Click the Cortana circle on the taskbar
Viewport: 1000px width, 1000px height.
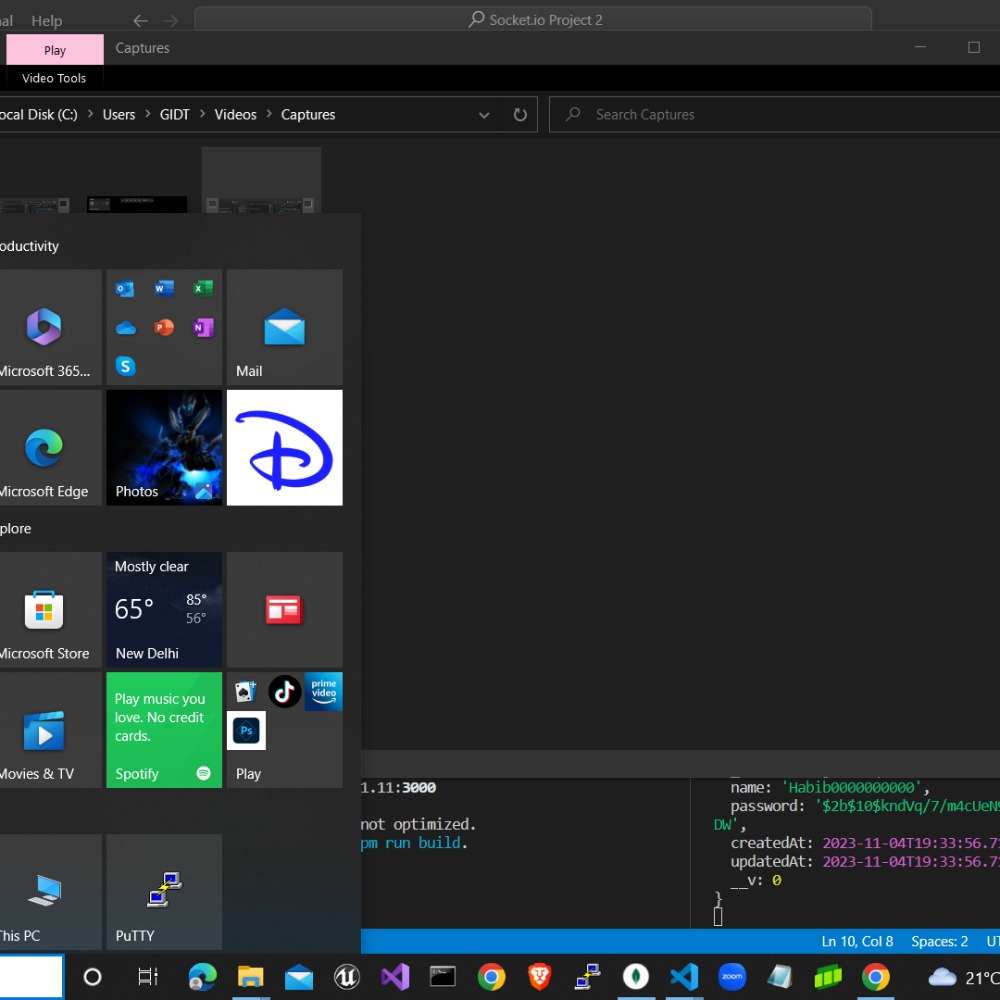click(92, 977)
